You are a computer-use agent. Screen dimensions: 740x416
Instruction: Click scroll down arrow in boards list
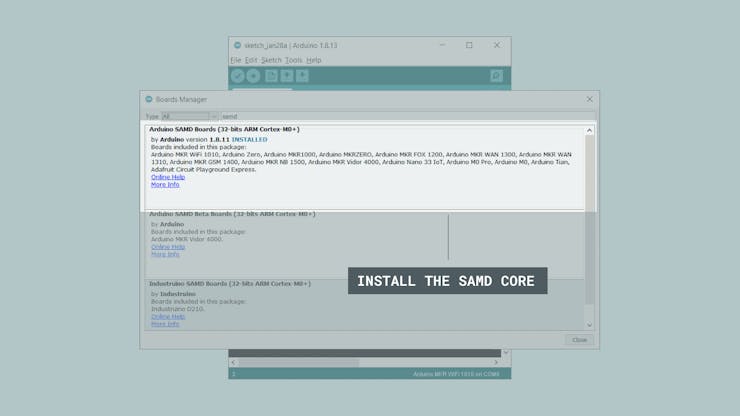tap(589, 325)
